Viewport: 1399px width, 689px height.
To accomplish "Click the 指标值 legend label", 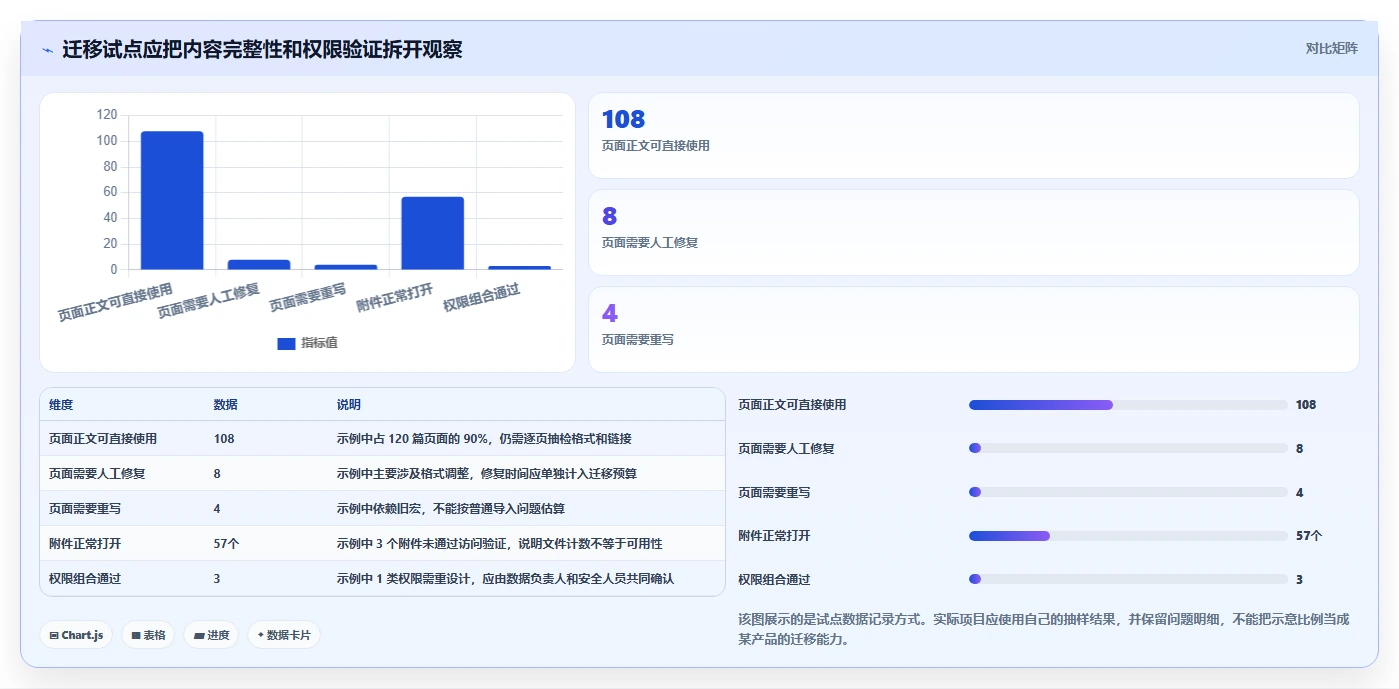I will pyautogui.click(x=319, y=343).
